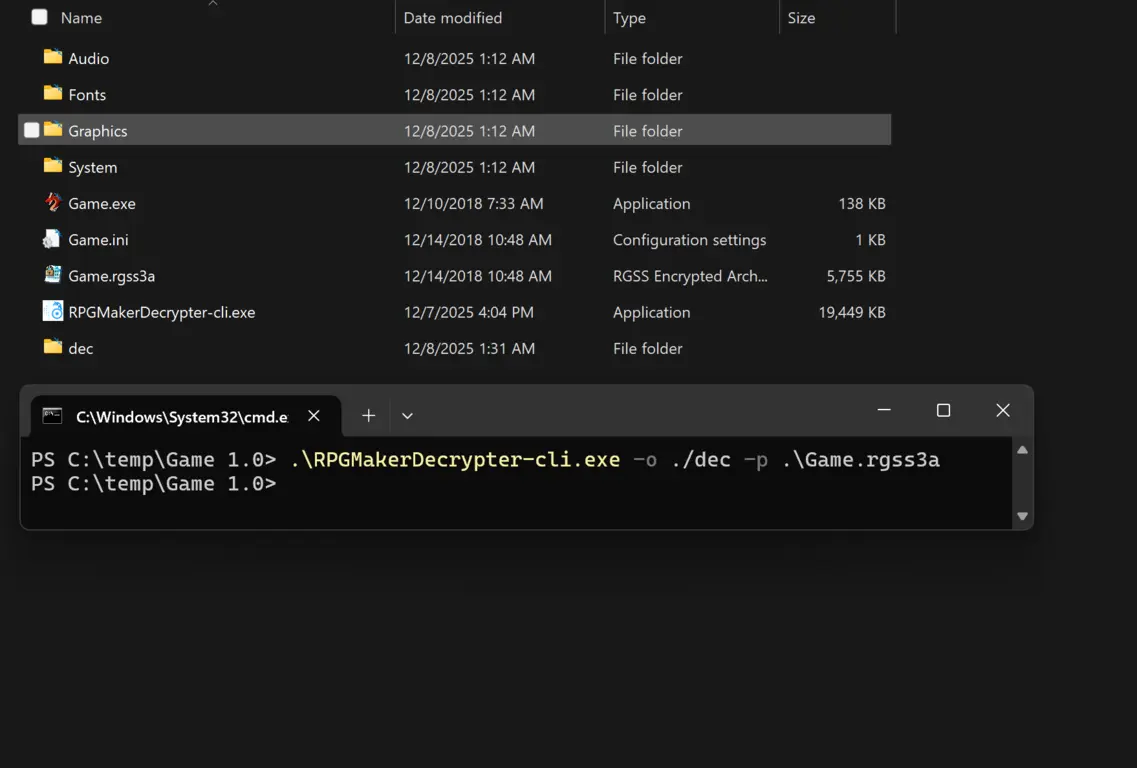Screen dimensions: 1137x768
Task: Sort by the Size column header
Action: (801, 18)
